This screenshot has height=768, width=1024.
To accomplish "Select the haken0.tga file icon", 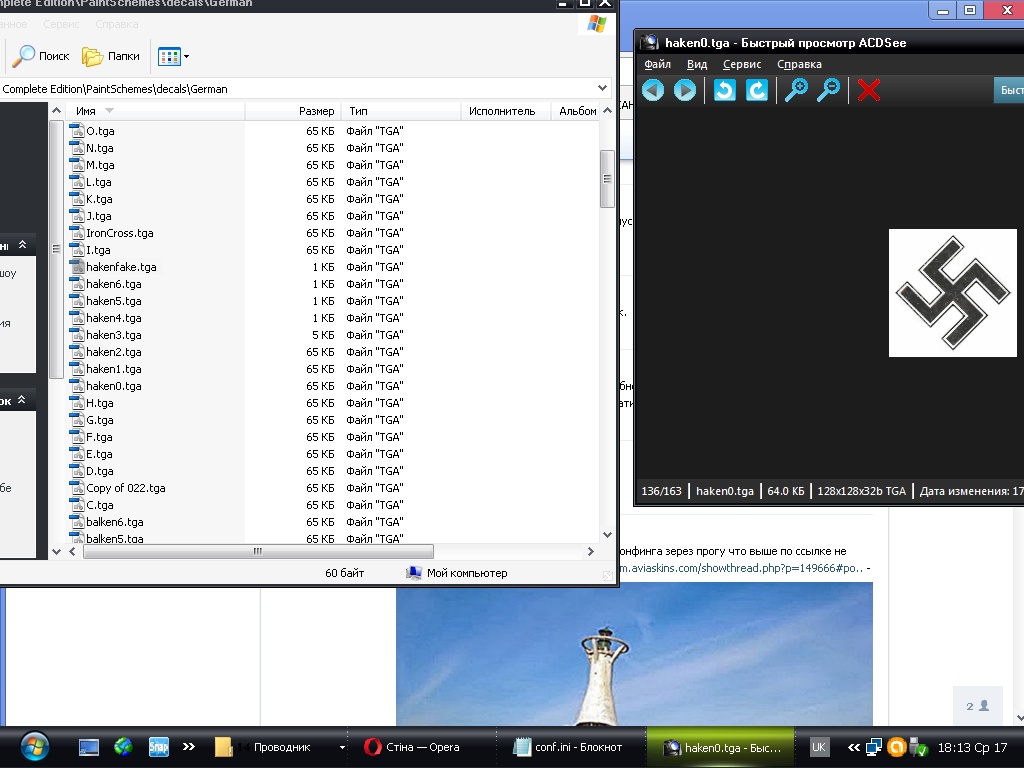I will coord(77,385).
